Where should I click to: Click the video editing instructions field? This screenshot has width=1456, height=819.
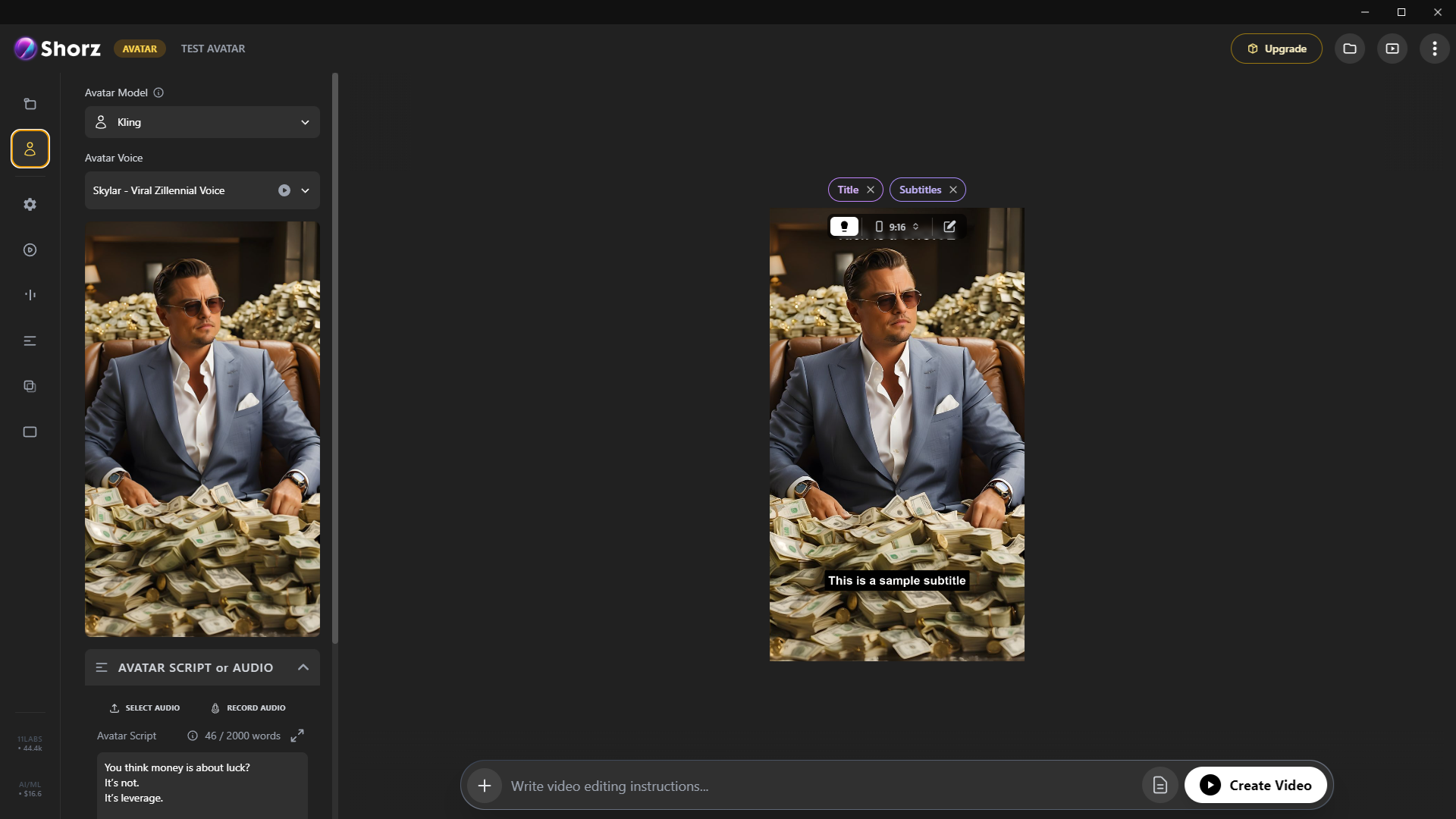[819, 786]
